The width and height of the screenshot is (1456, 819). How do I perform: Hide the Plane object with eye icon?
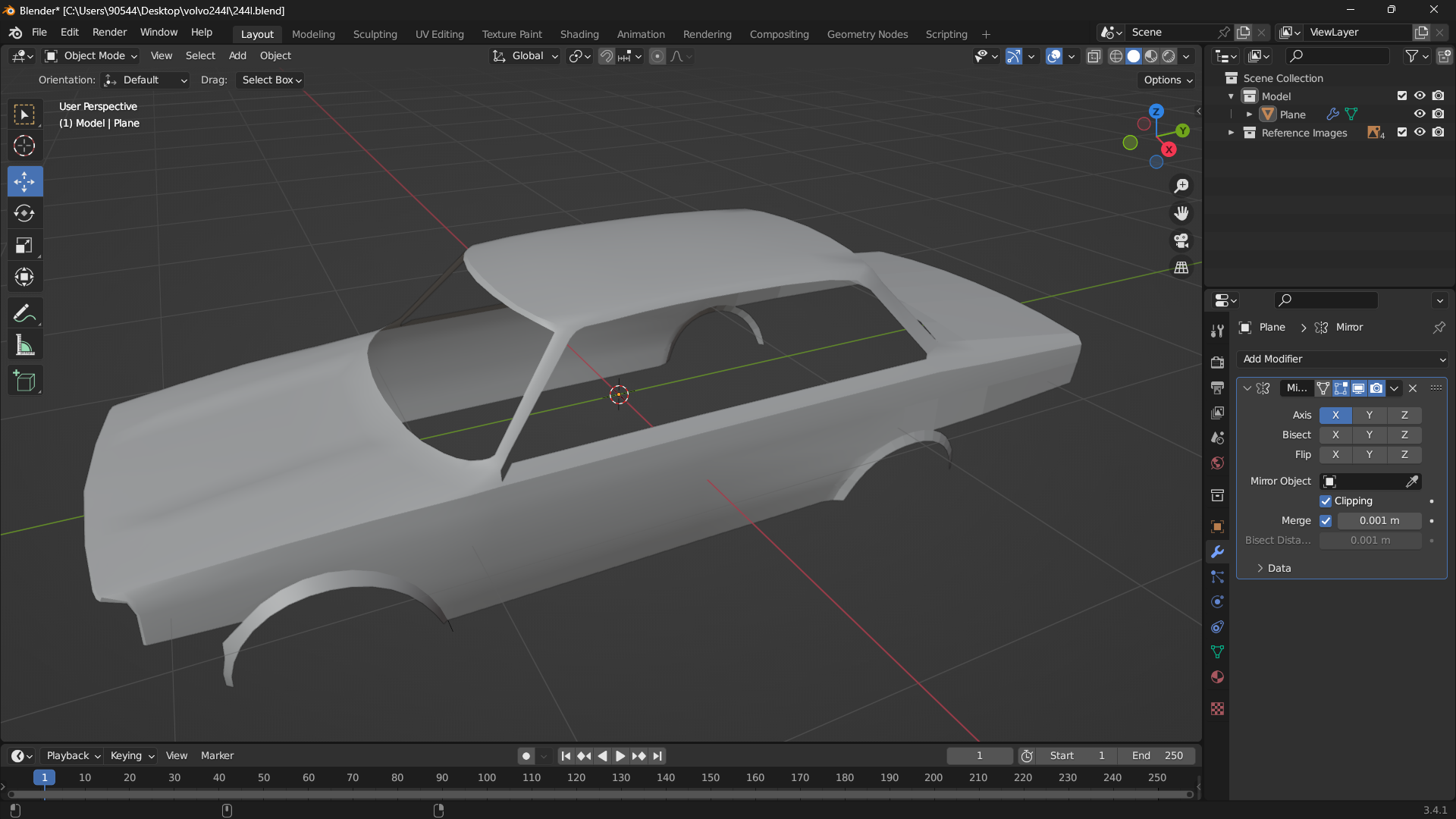click(1419, 115)
